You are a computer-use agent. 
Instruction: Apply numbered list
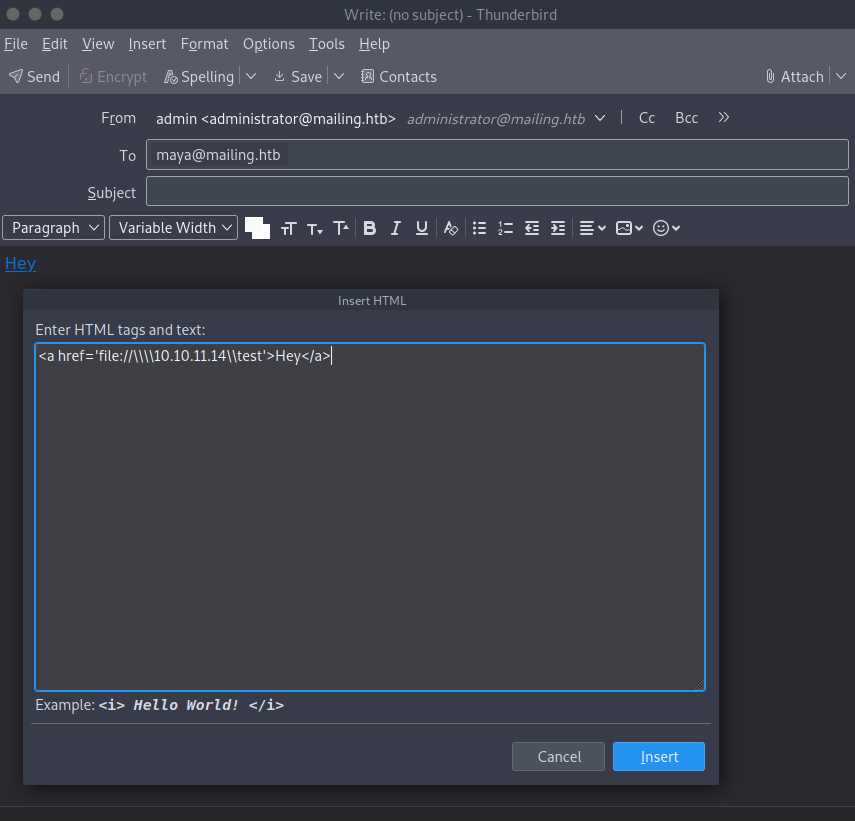[x=505, y=228]
